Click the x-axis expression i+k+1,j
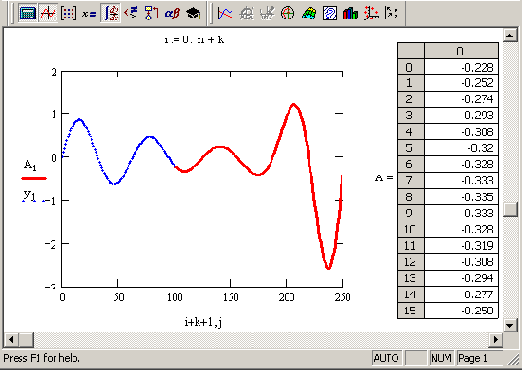The image size is (522, 370). point(203,322)
